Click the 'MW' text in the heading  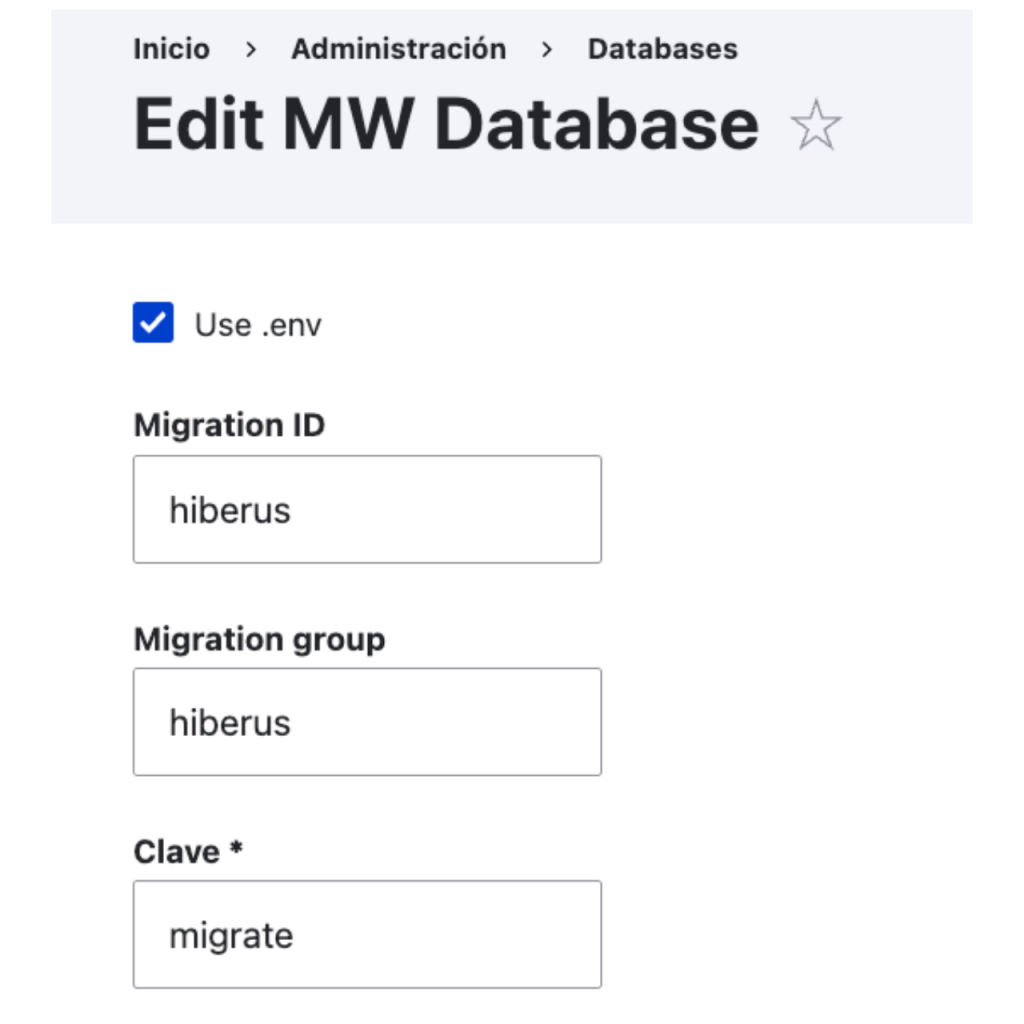pyautogui.click(x=349, y=125)
